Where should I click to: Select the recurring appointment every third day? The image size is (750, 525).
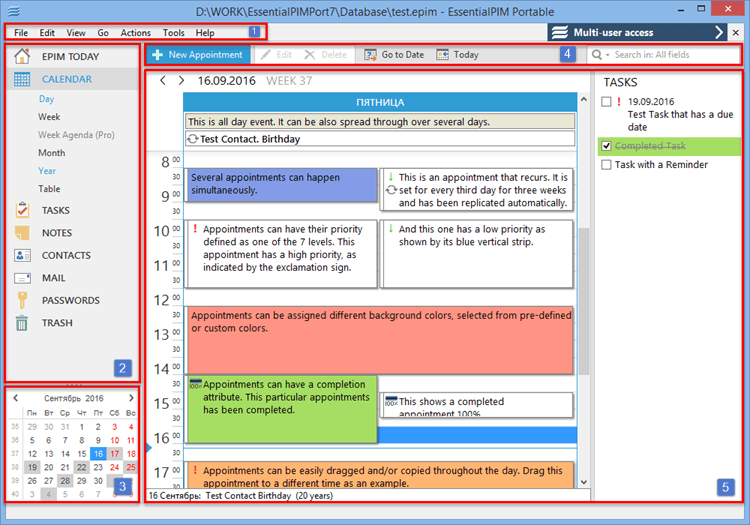point(477,190)
